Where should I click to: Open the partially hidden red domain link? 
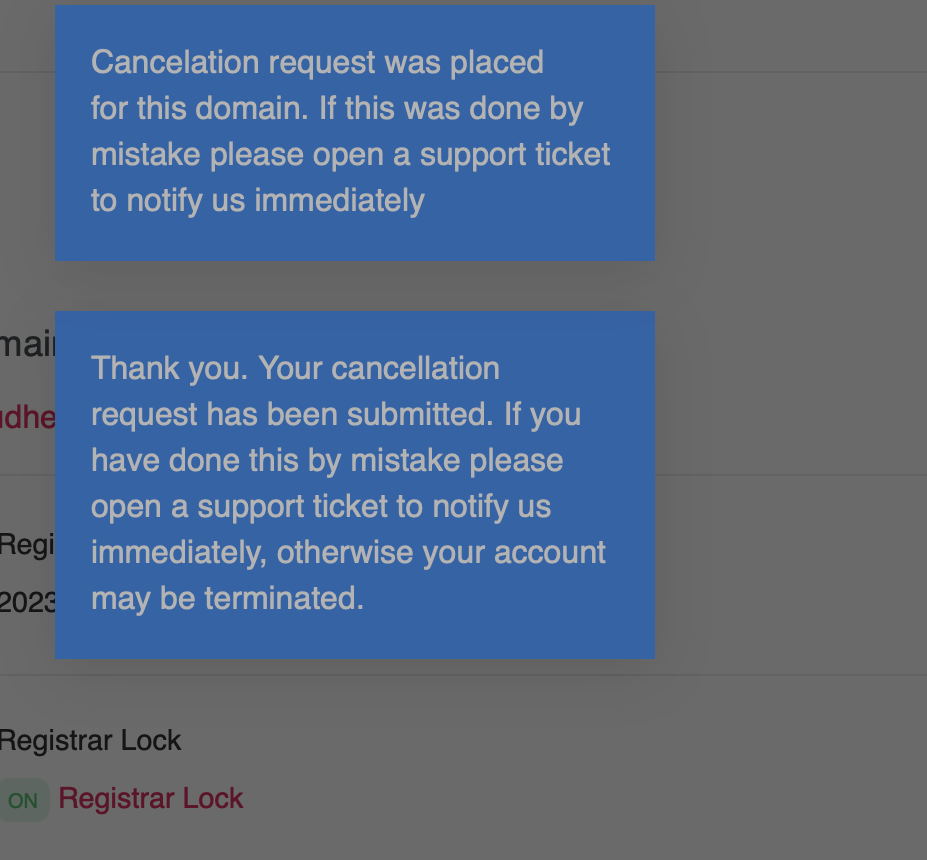point(27,417)
